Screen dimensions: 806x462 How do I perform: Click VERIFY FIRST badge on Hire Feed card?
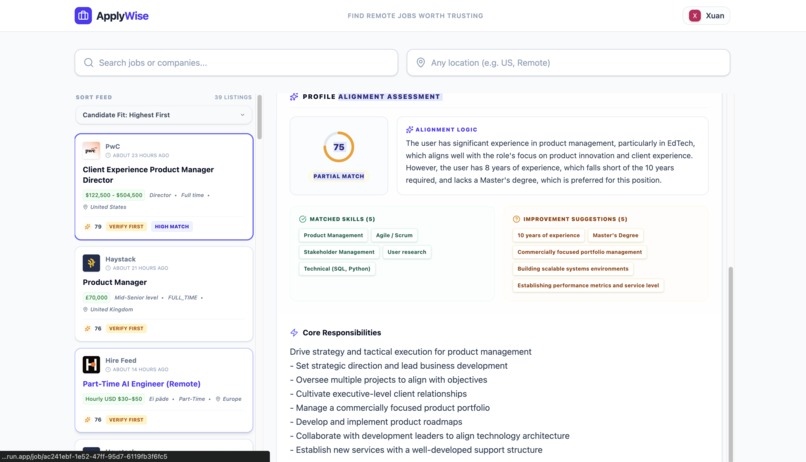click(x=126, y=420)
